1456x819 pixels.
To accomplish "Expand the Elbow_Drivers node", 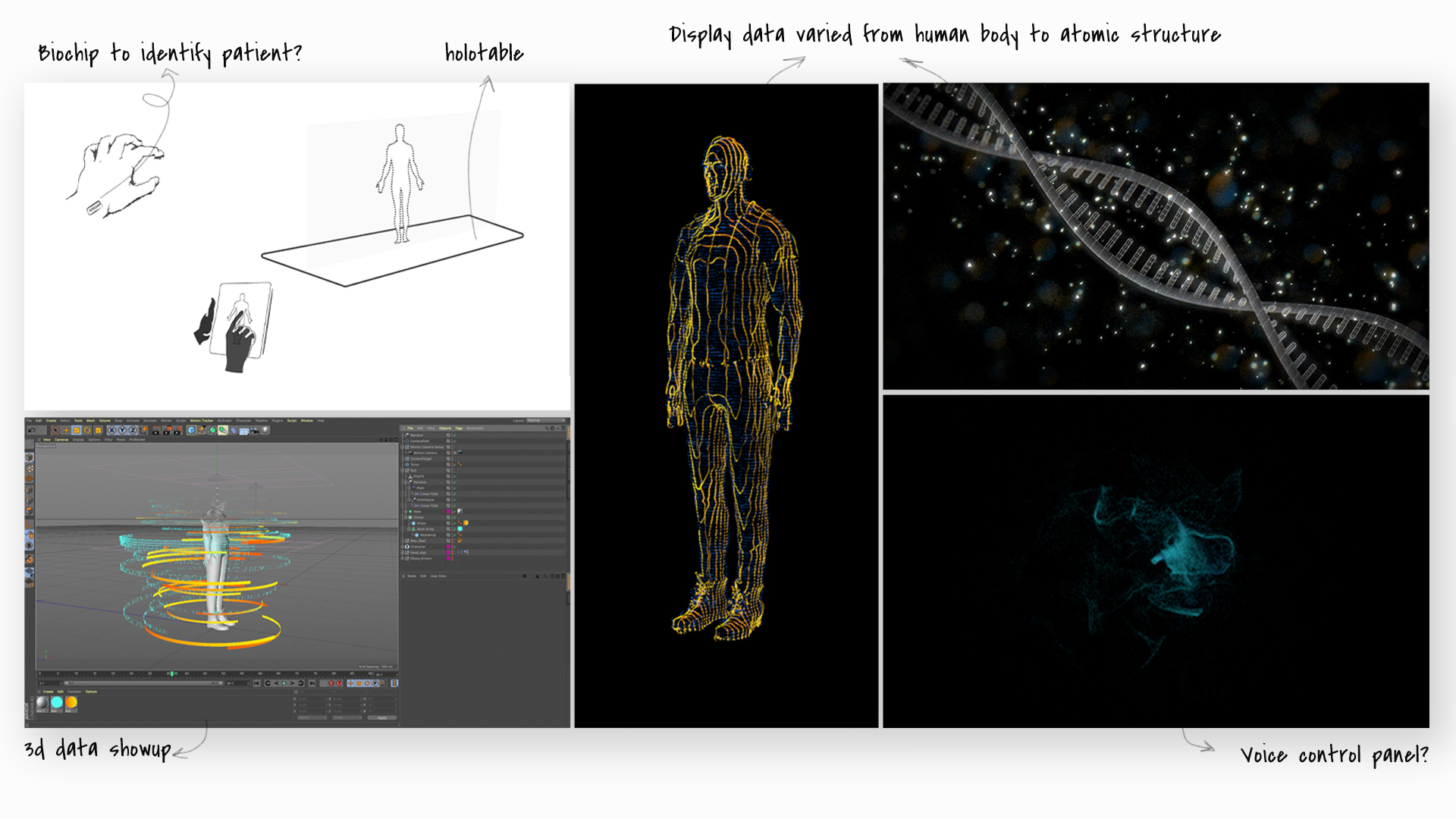I will (x=402, y=558).
